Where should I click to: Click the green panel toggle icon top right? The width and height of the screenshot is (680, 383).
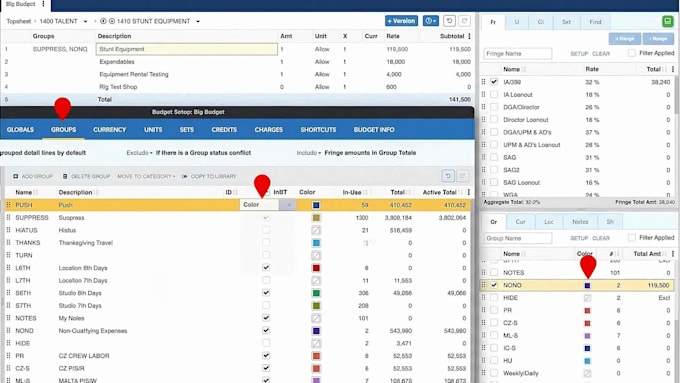click(x=668, y=21)
